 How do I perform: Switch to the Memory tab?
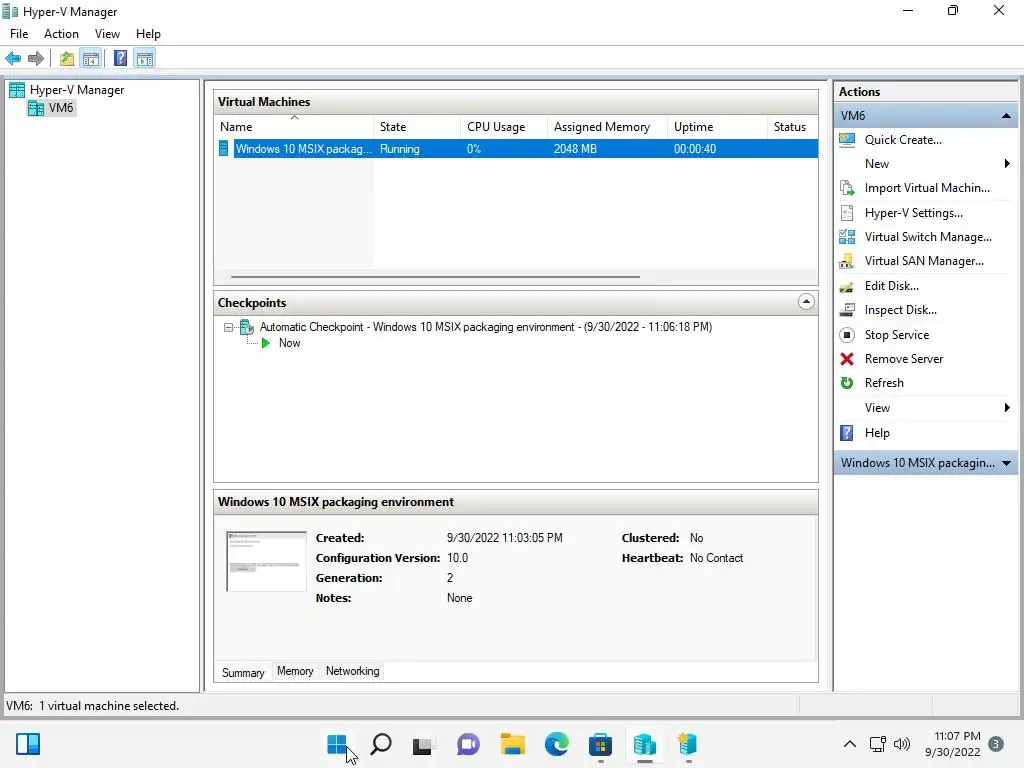[295, 671]
